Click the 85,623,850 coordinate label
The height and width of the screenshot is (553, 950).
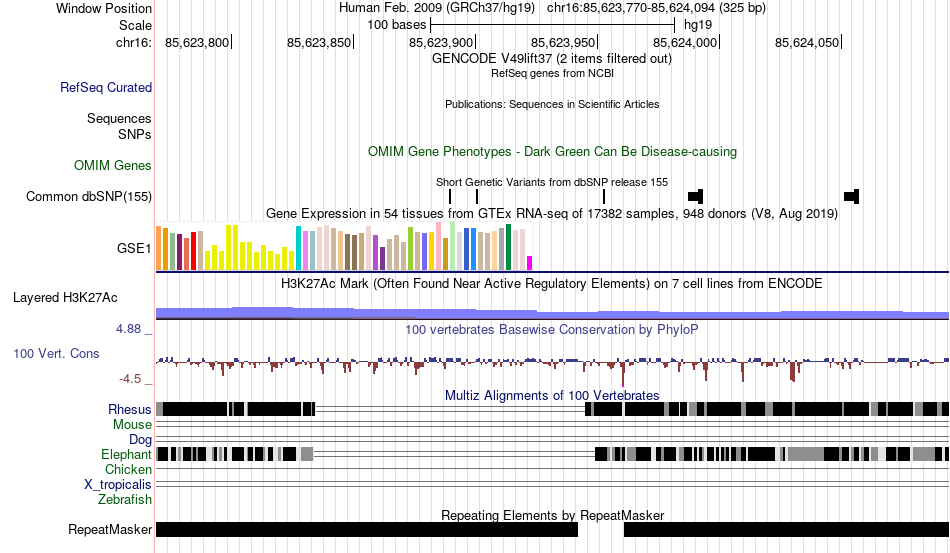coord(319,43)
